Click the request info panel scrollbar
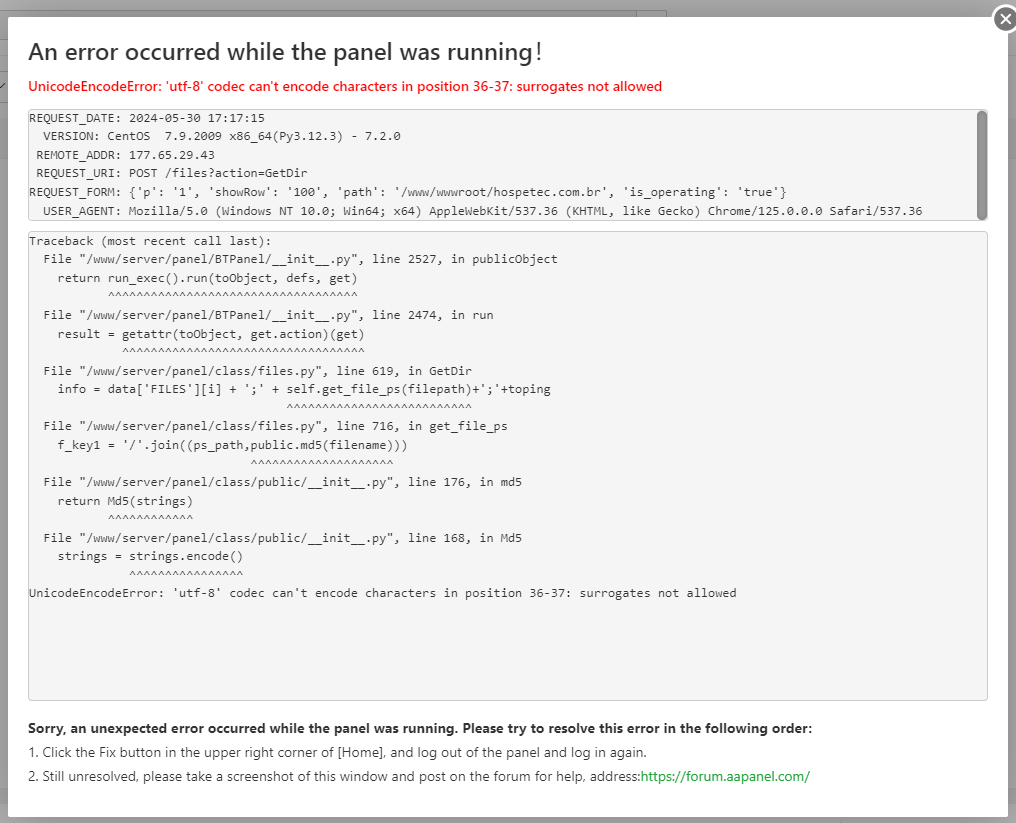Viewport: 1016px width, 823px height. point(981,163)
